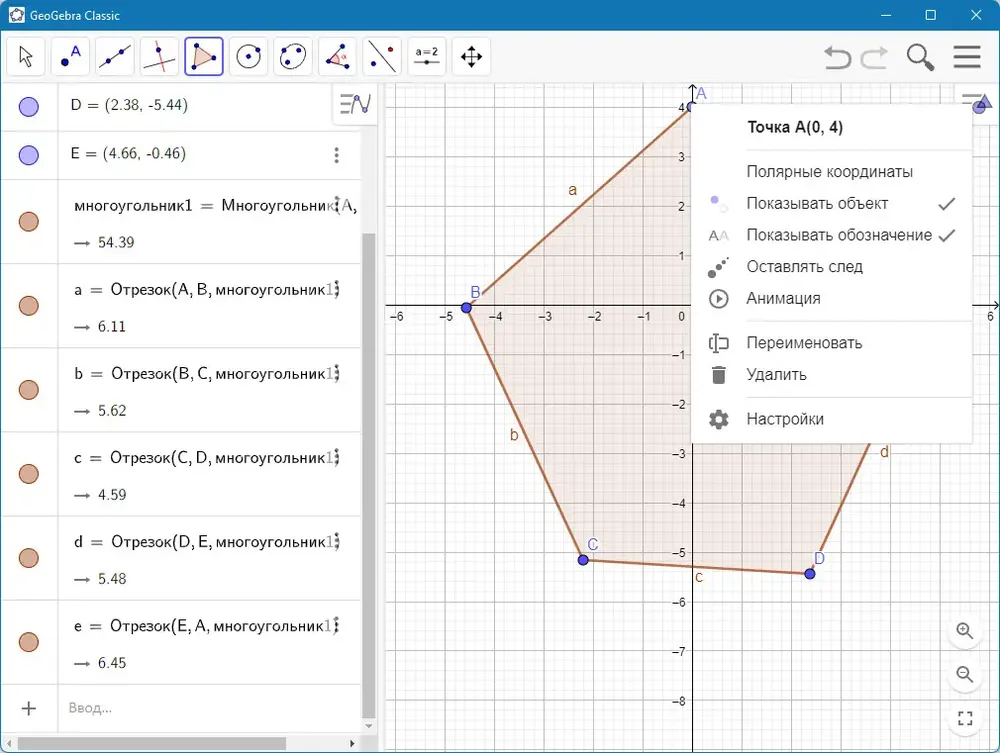Toggle visibility of segment b
The image size is (1000, 753).
click(29, 390)
